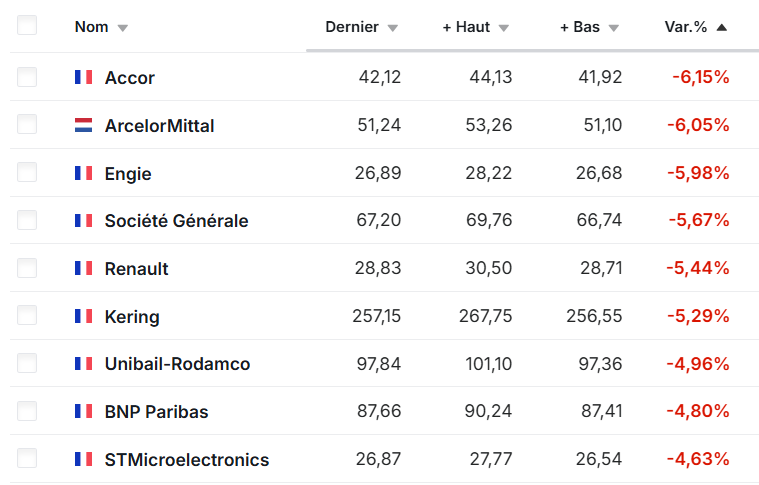This screenshot has height=485, width=759.
Task: Click the French flag icon beside Accor
Action: click(83, 77)
